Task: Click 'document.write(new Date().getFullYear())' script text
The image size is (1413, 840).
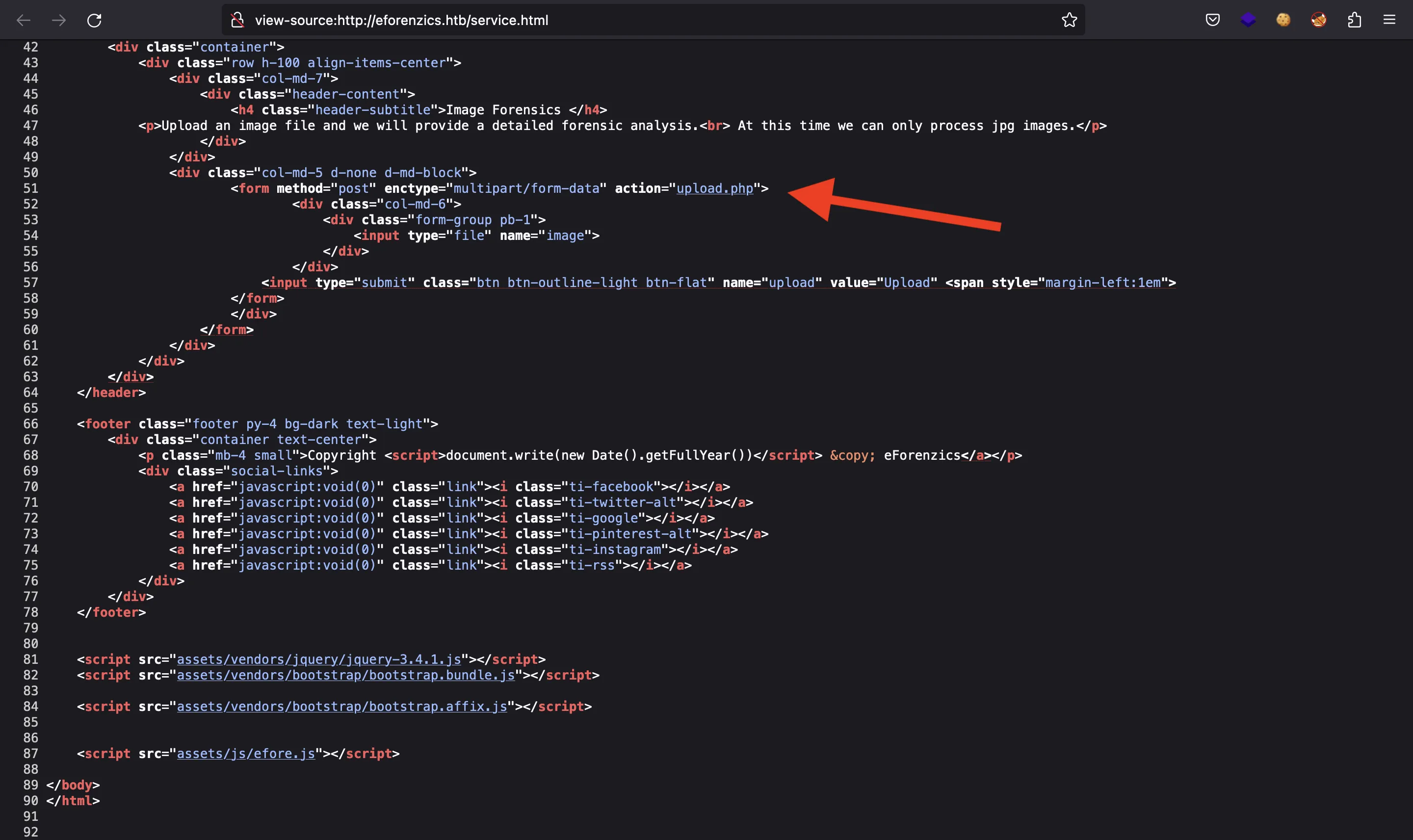Action: pyautogui.click(x=599, y=456)
